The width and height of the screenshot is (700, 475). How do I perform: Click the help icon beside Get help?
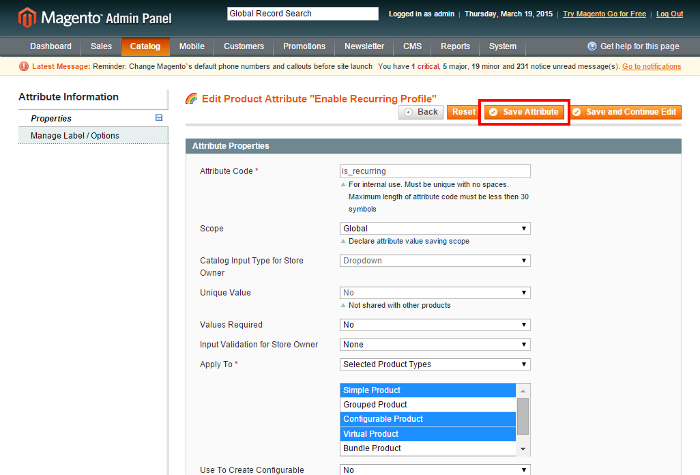point(592,46)
